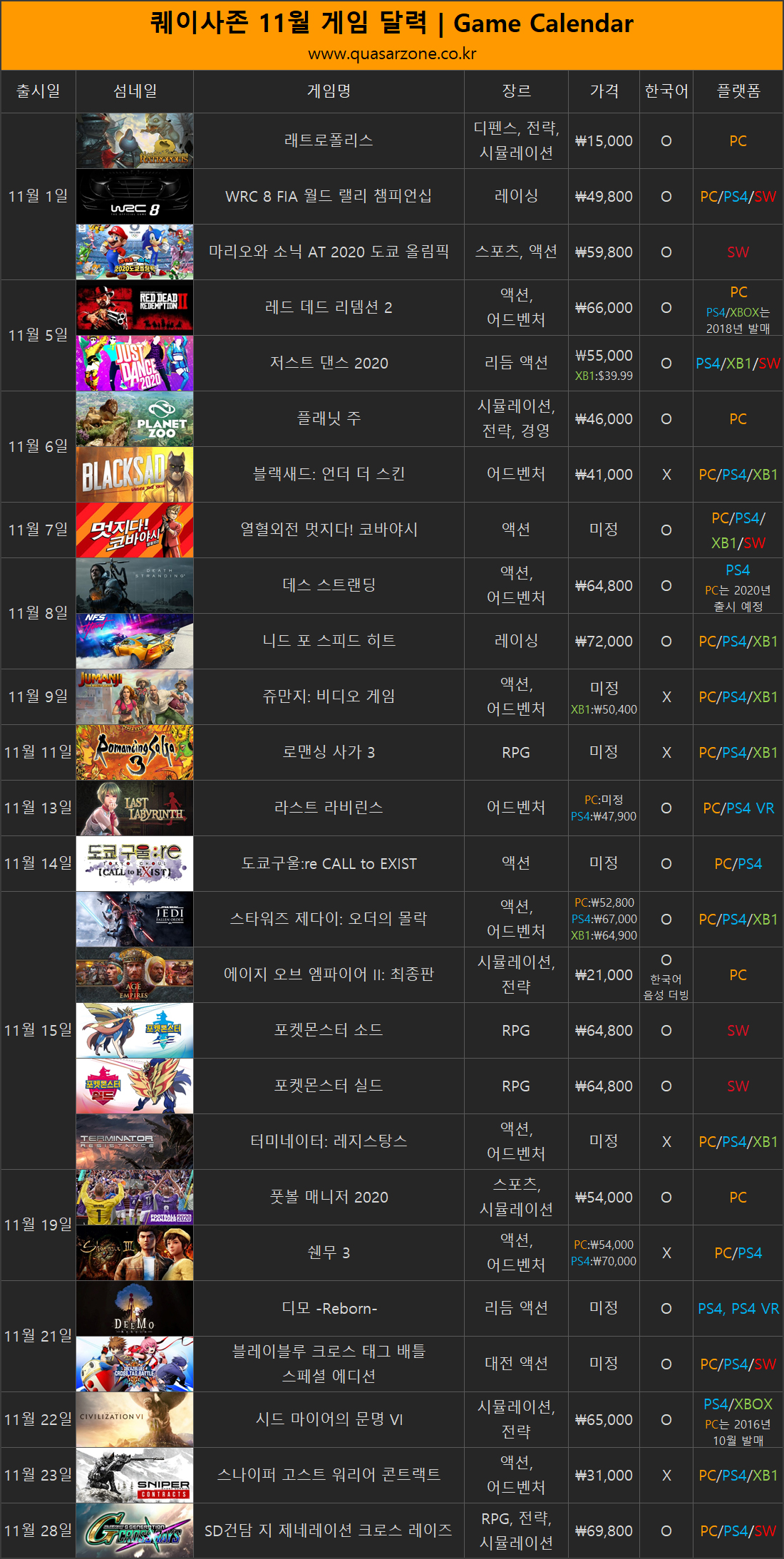
Task: Click the Deemo Reborn thumbnail
Action: (x=135, y=1309)
